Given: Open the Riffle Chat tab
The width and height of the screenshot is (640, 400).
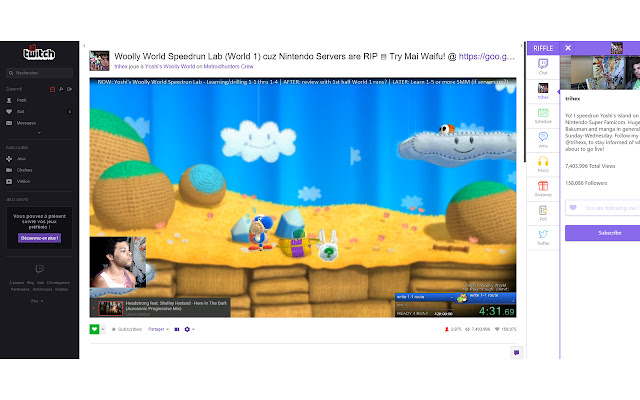Looking at the screenshot, I should (543, 67).
